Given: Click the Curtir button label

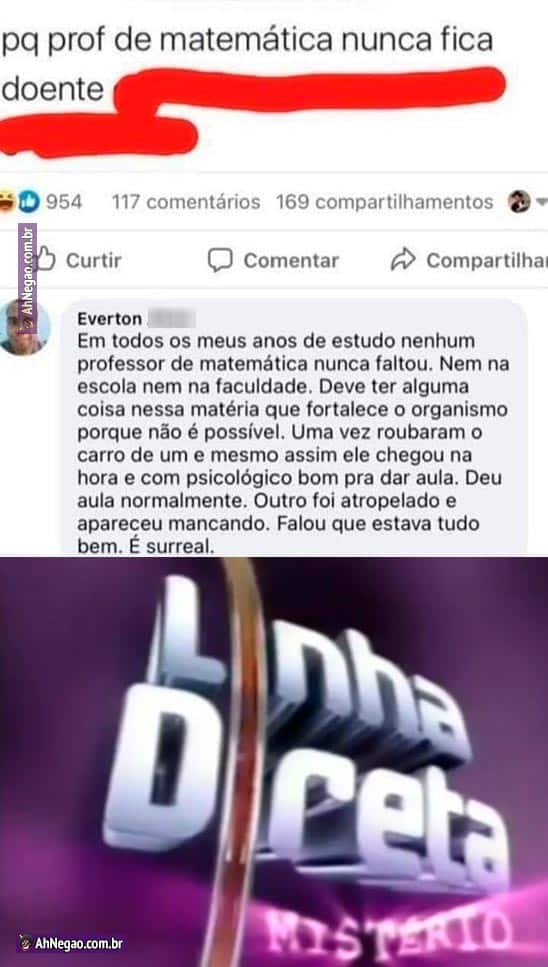Looking at the screenshot, I should 94,260.
